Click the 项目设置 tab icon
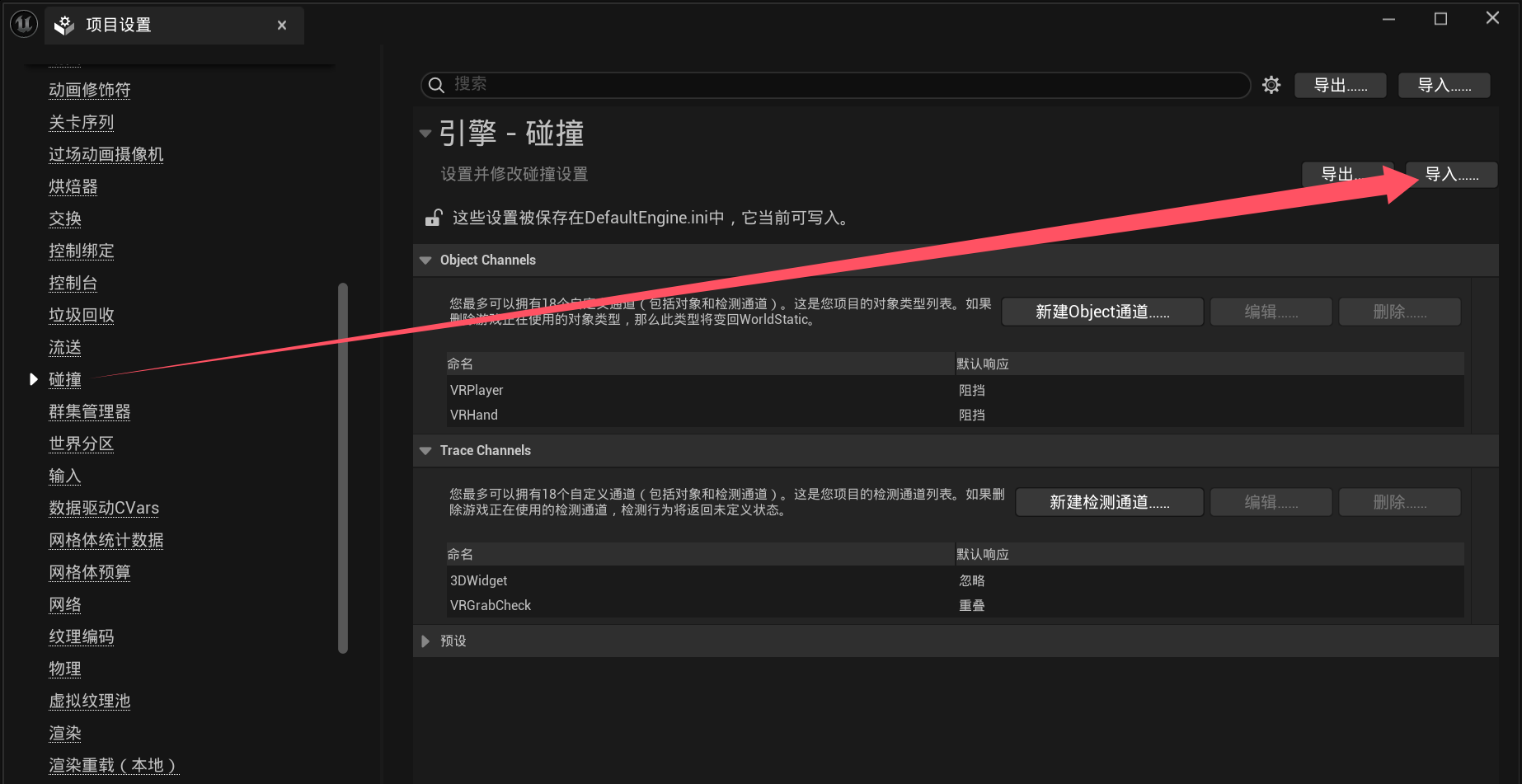The height and width of the screenshot is (784, 1522). (64, 26)
